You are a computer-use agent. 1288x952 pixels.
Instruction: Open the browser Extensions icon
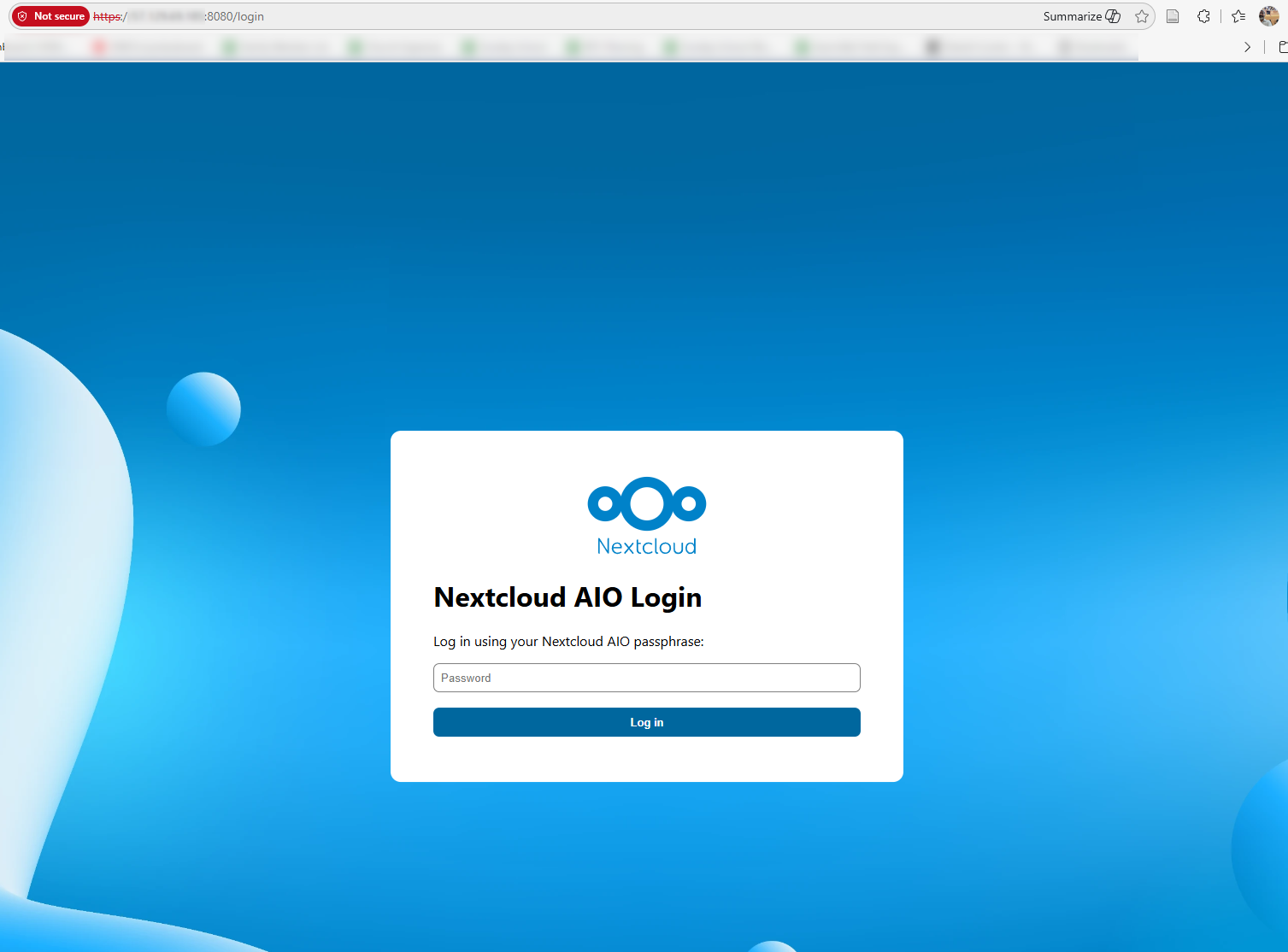pyautogui.click(x=1203, y=16)
